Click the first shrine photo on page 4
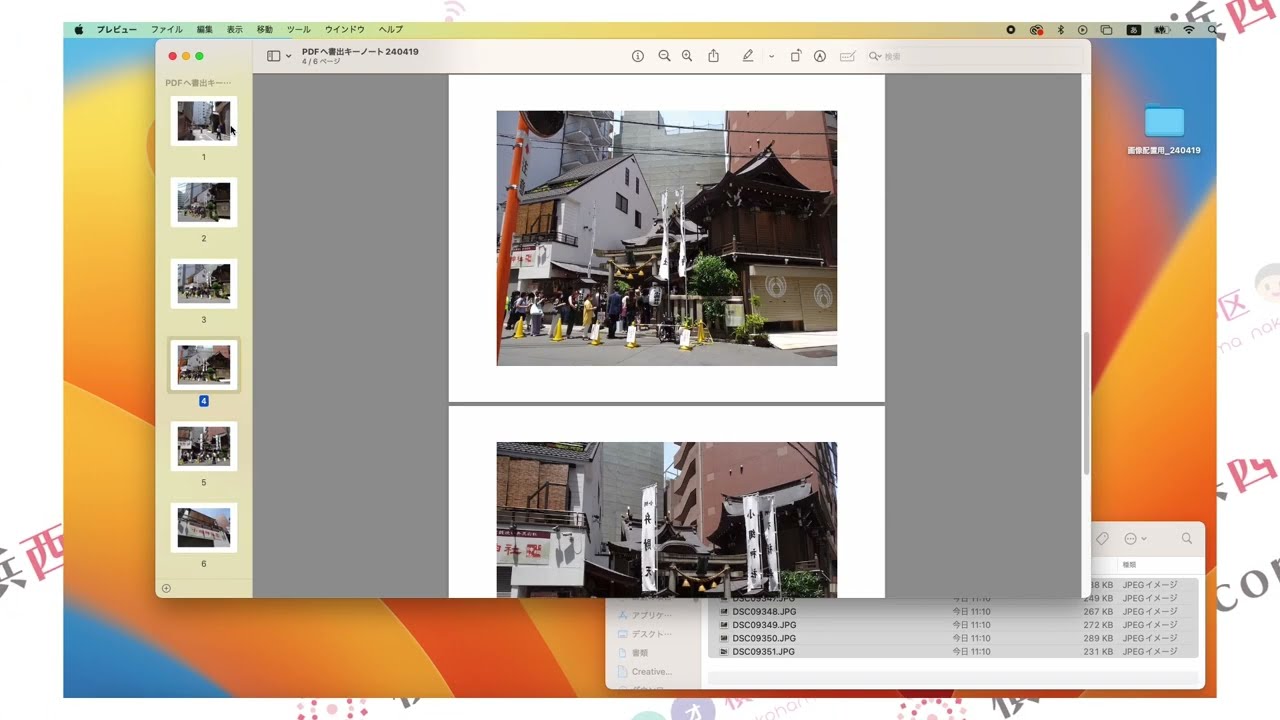 [x=667, y=238]
